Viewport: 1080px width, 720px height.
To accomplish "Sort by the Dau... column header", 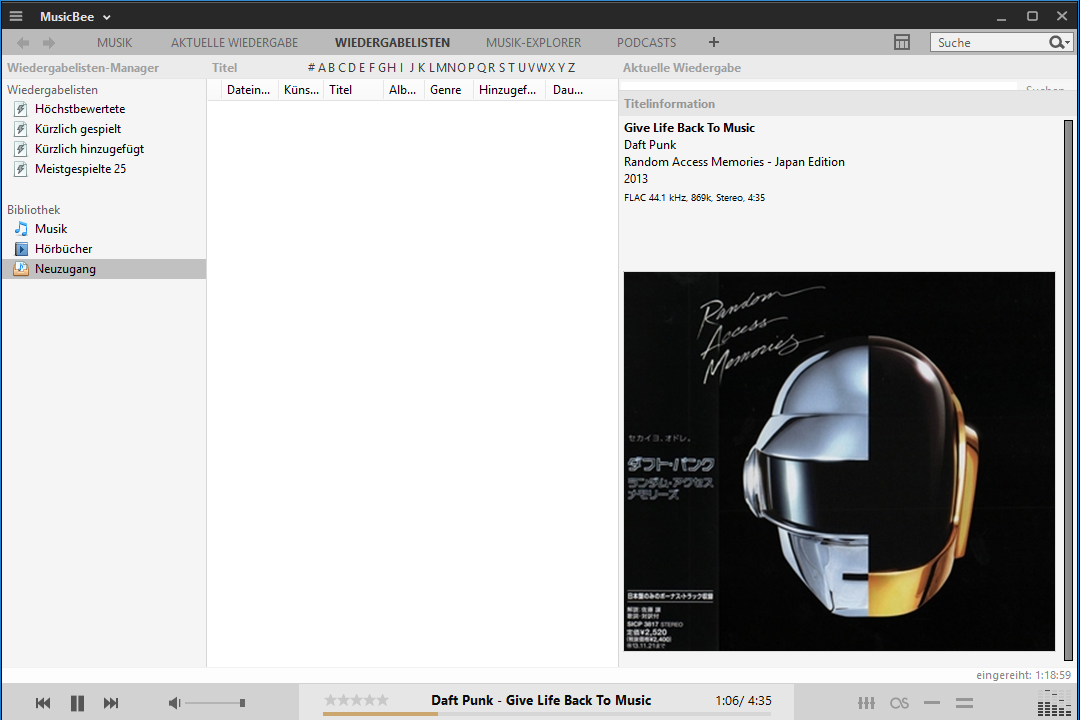I will coord(580,90).
